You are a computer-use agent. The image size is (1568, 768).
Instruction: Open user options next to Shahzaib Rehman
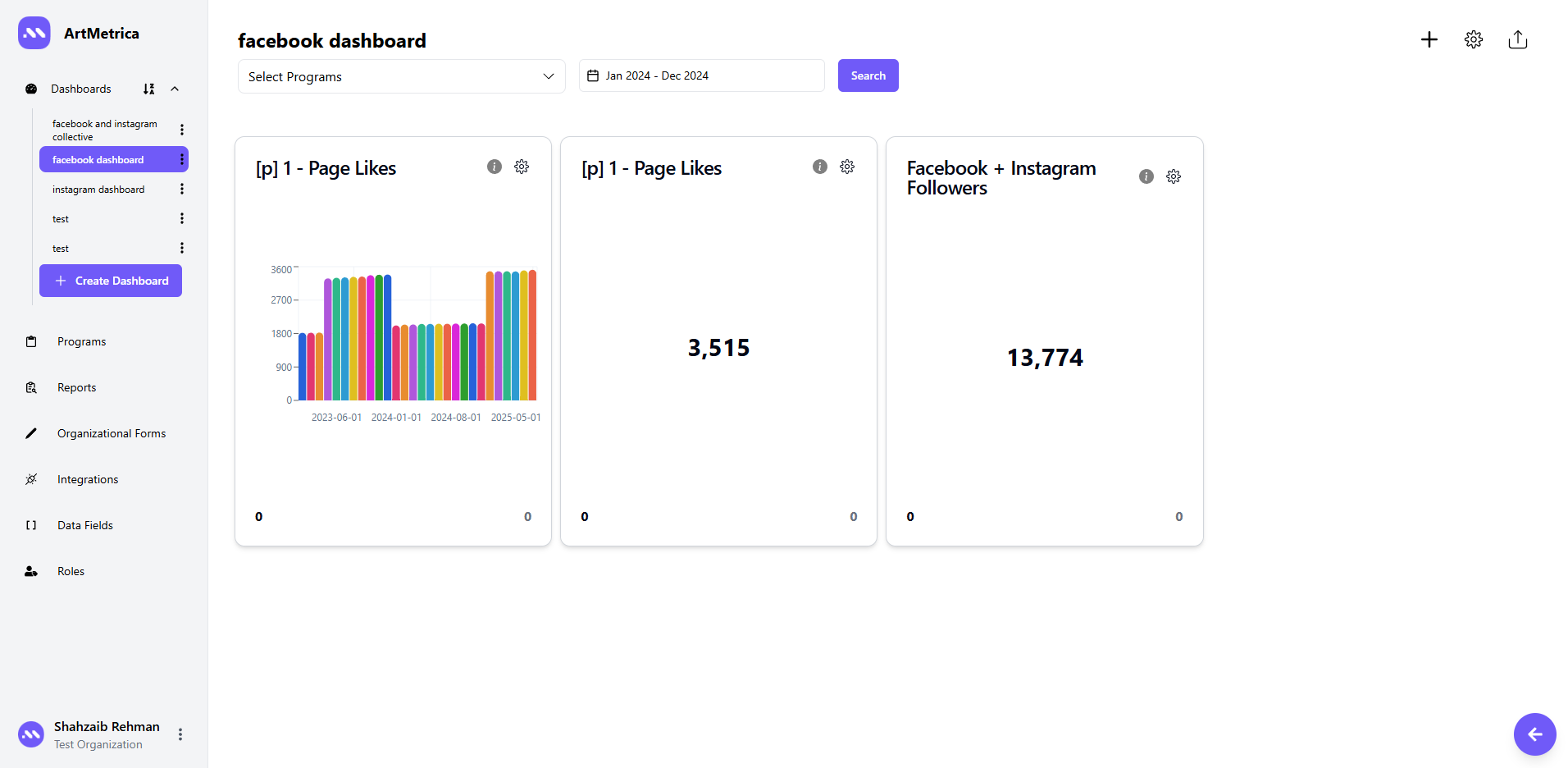pyautogui.click(x=180, y=734)
